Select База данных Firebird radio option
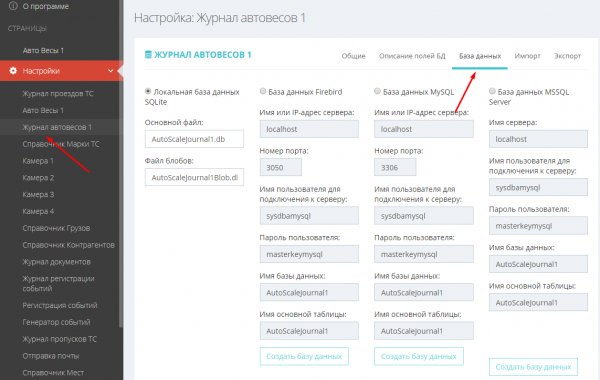Image resolution: width=600 pixels, height=380 pixels. coord(263,91)
